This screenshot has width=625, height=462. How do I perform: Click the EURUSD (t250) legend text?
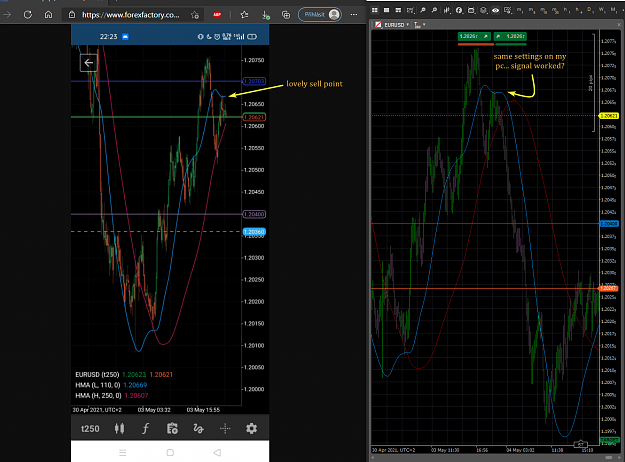coord(97,375)
